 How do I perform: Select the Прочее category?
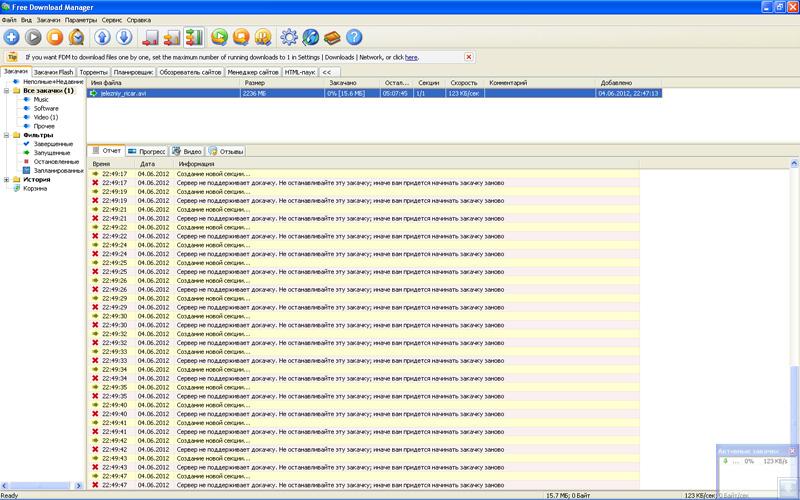coord(44,126)
